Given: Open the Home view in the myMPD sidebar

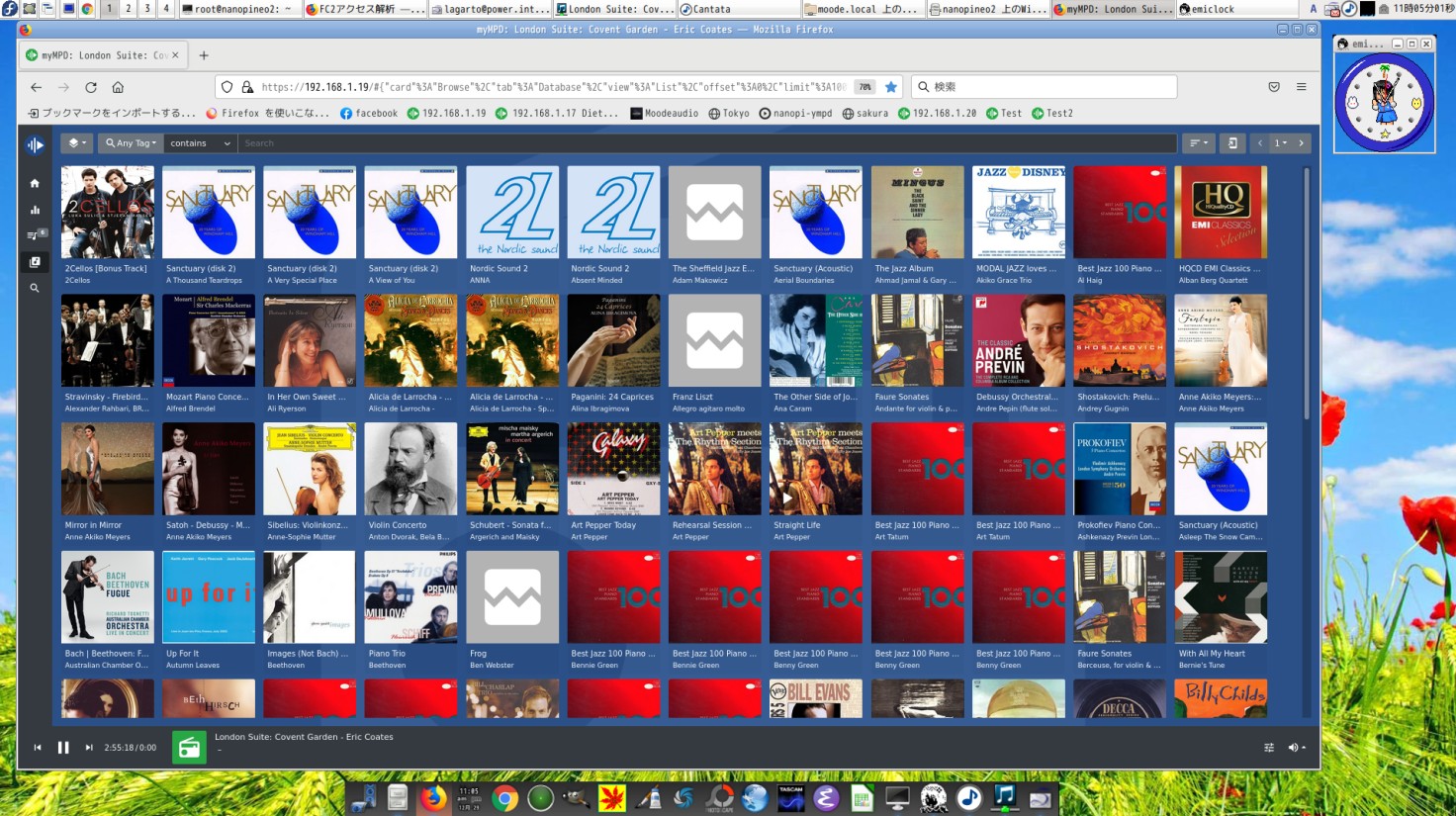Looking at the screenshot, I should tap(34, 182).
